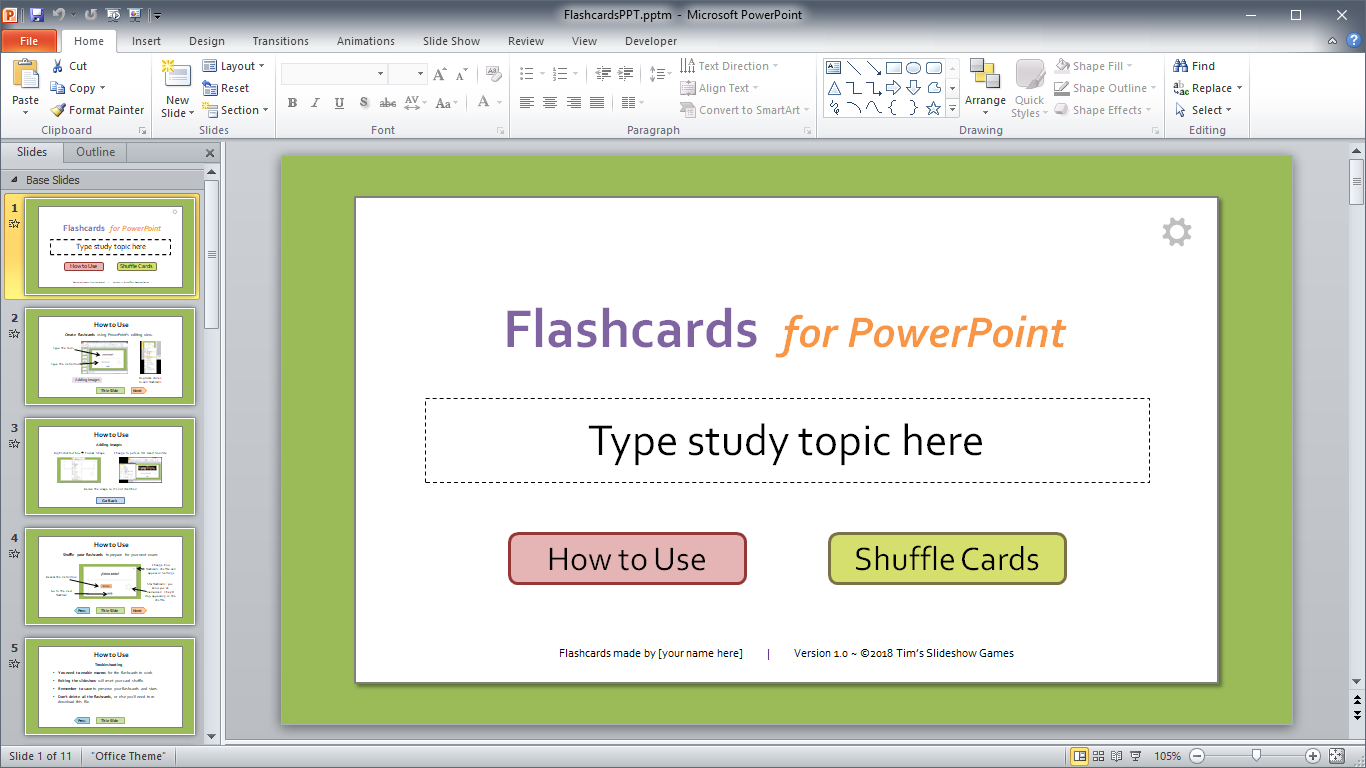The height and width of the screenshot is (768, 1366).
Task: Switch to the Outline pane tab
Action: (95, 152)
